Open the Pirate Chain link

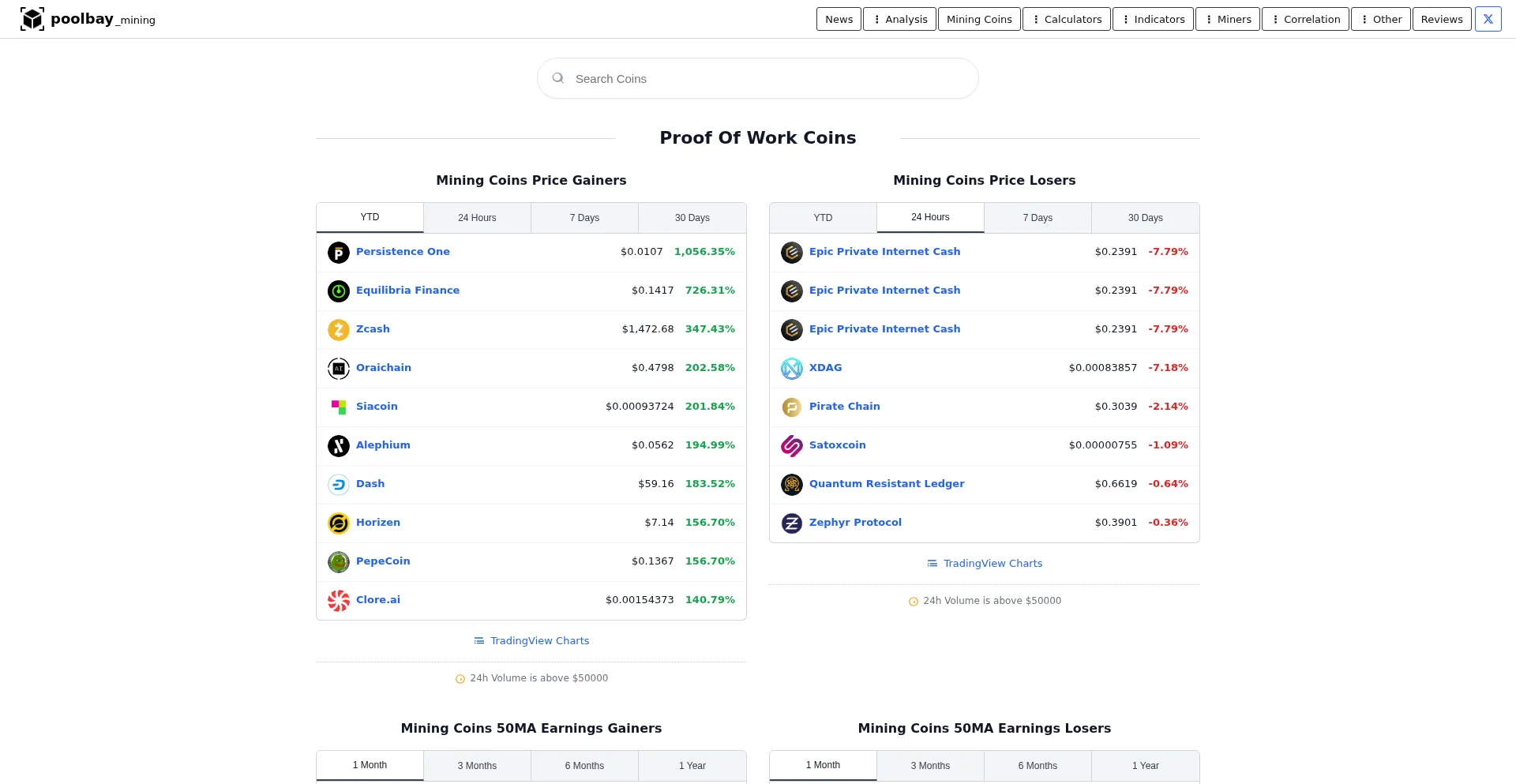pos(844,407)
